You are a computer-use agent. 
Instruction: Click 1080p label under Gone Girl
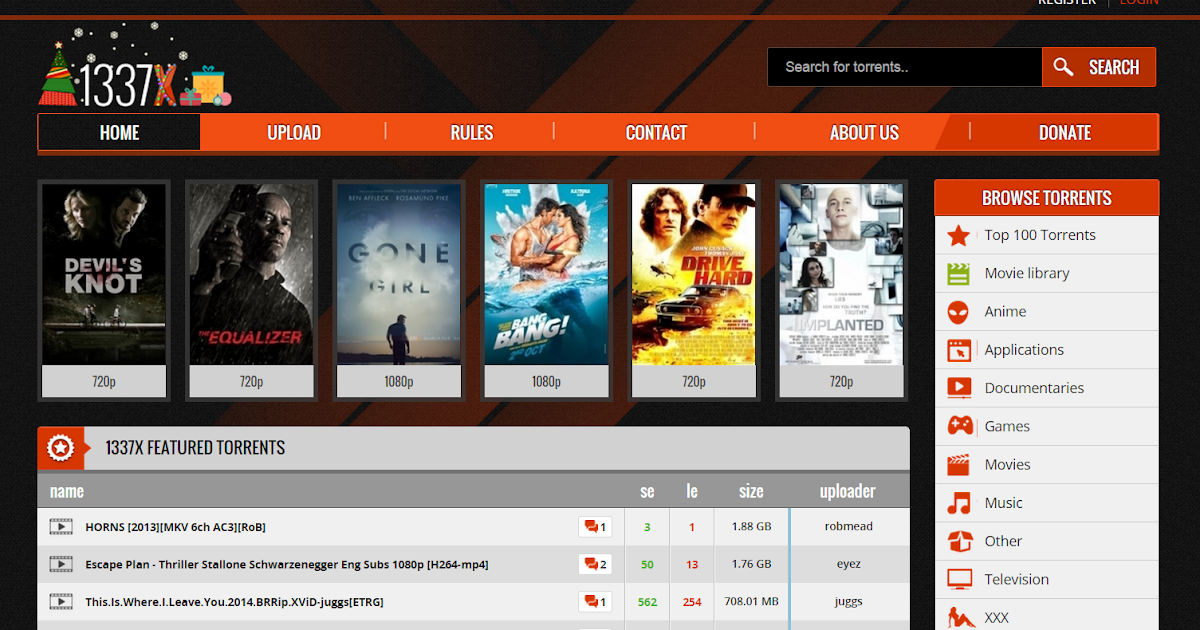tap(399, 381)
